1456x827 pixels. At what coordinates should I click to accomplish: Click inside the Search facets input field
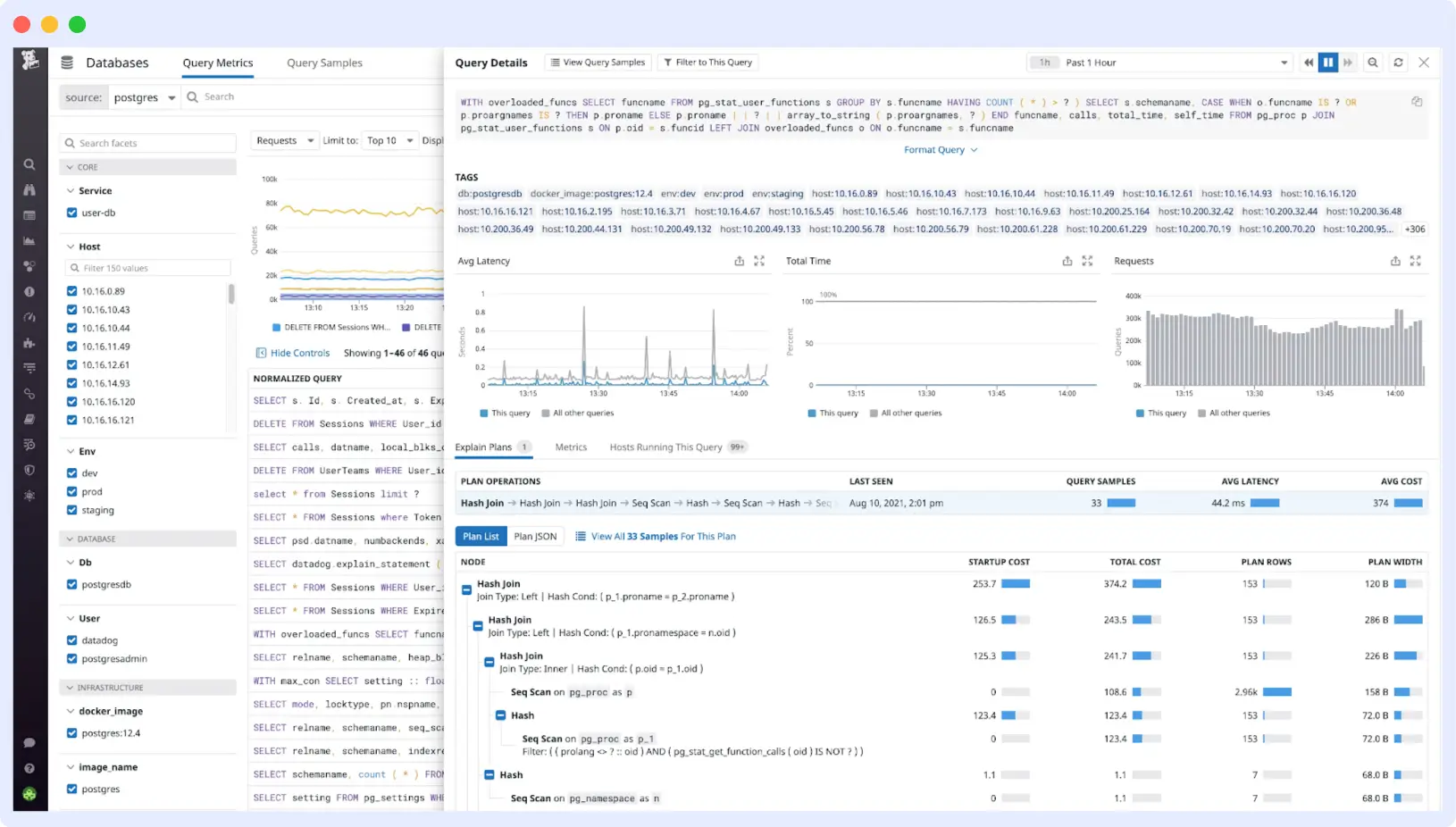pos(147,142)
